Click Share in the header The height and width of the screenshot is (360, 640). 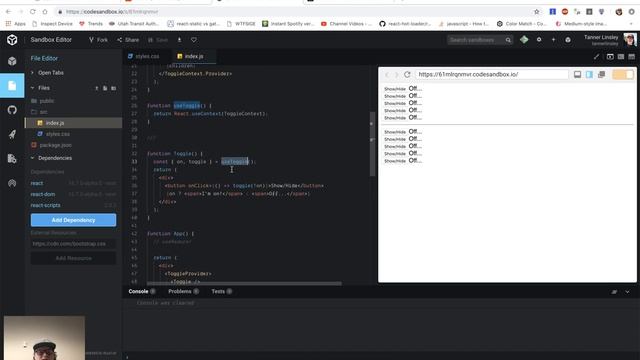point(128,40)
